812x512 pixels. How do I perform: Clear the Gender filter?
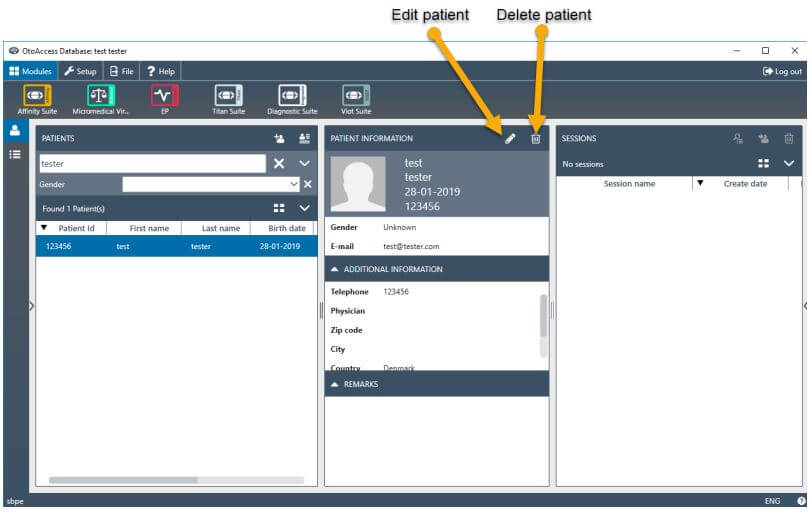pyautogui.click(x=308, y=184)
